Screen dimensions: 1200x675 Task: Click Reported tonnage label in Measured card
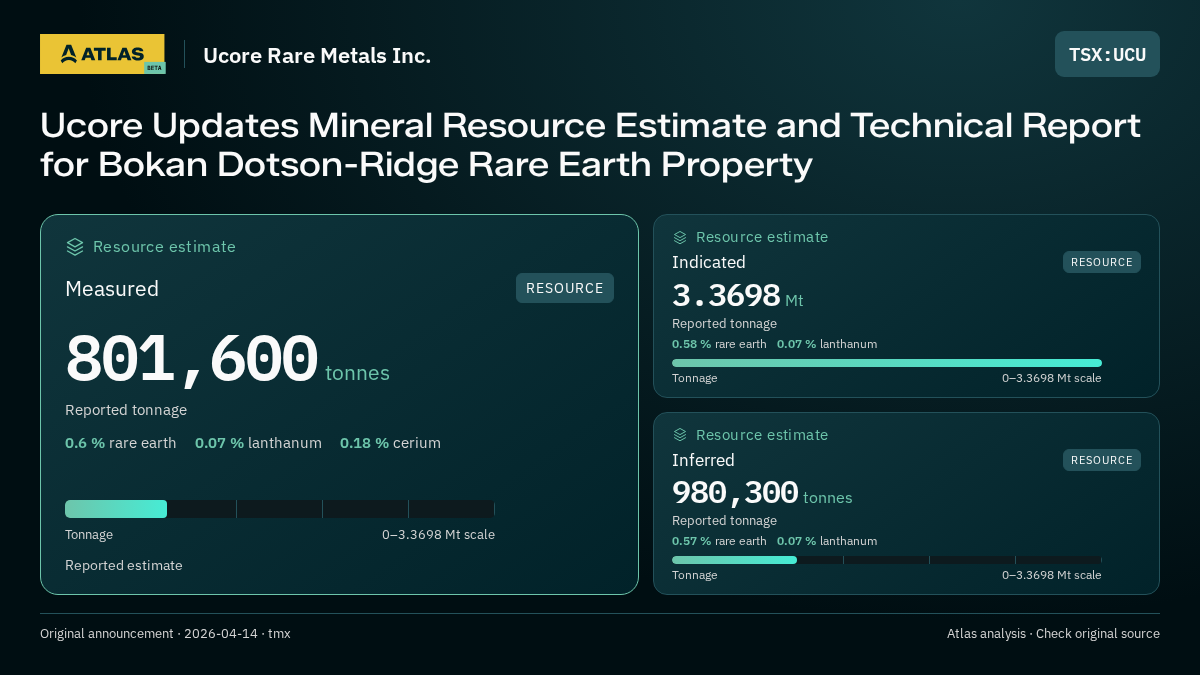coord(126,410)
